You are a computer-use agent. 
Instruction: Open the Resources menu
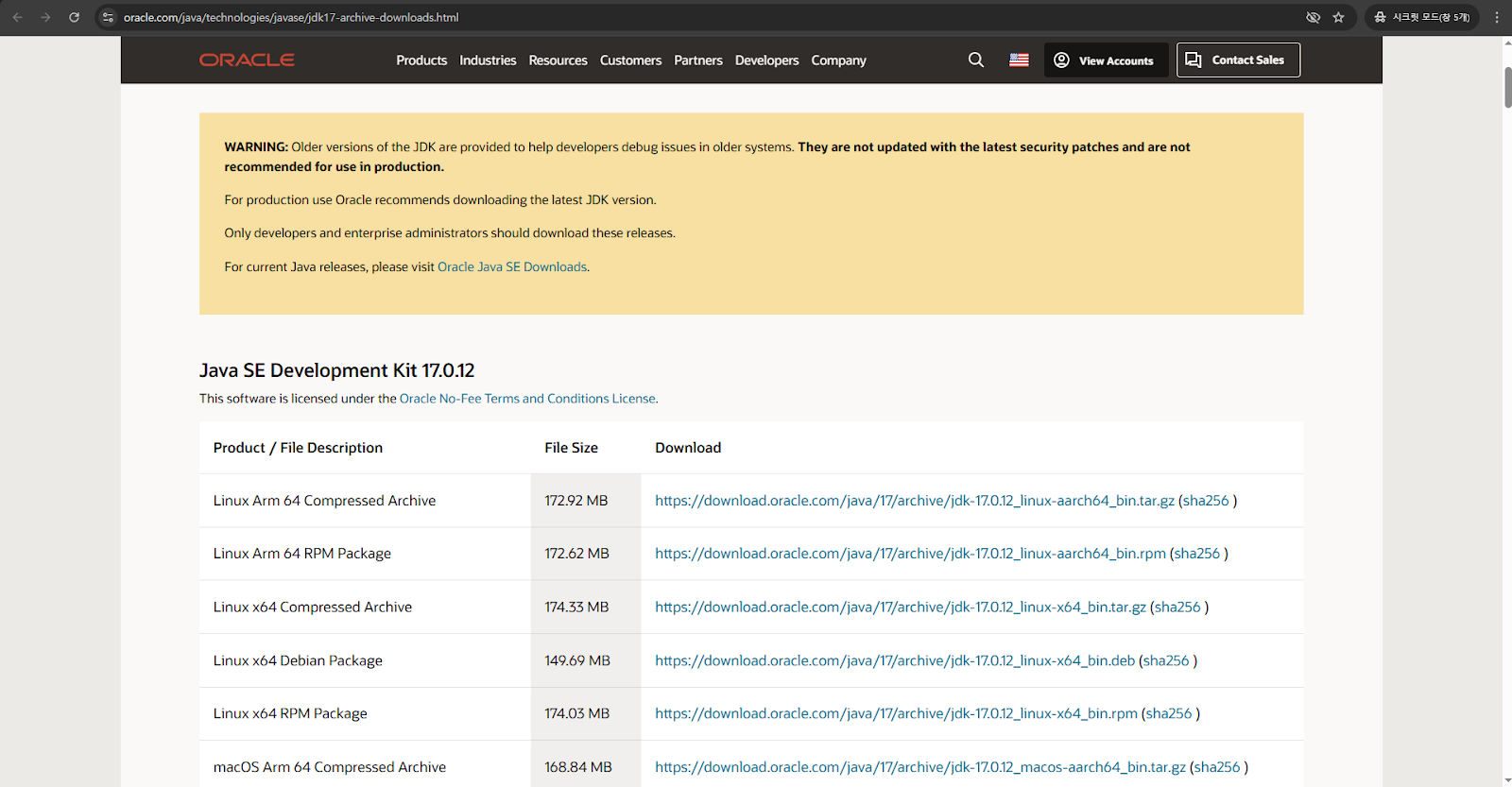558,60
